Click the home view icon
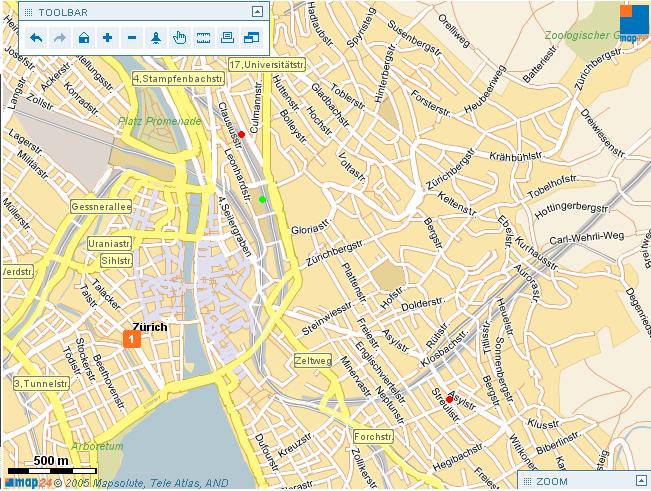The width and height of the screenshot is (651, 491). click(83, 38)
